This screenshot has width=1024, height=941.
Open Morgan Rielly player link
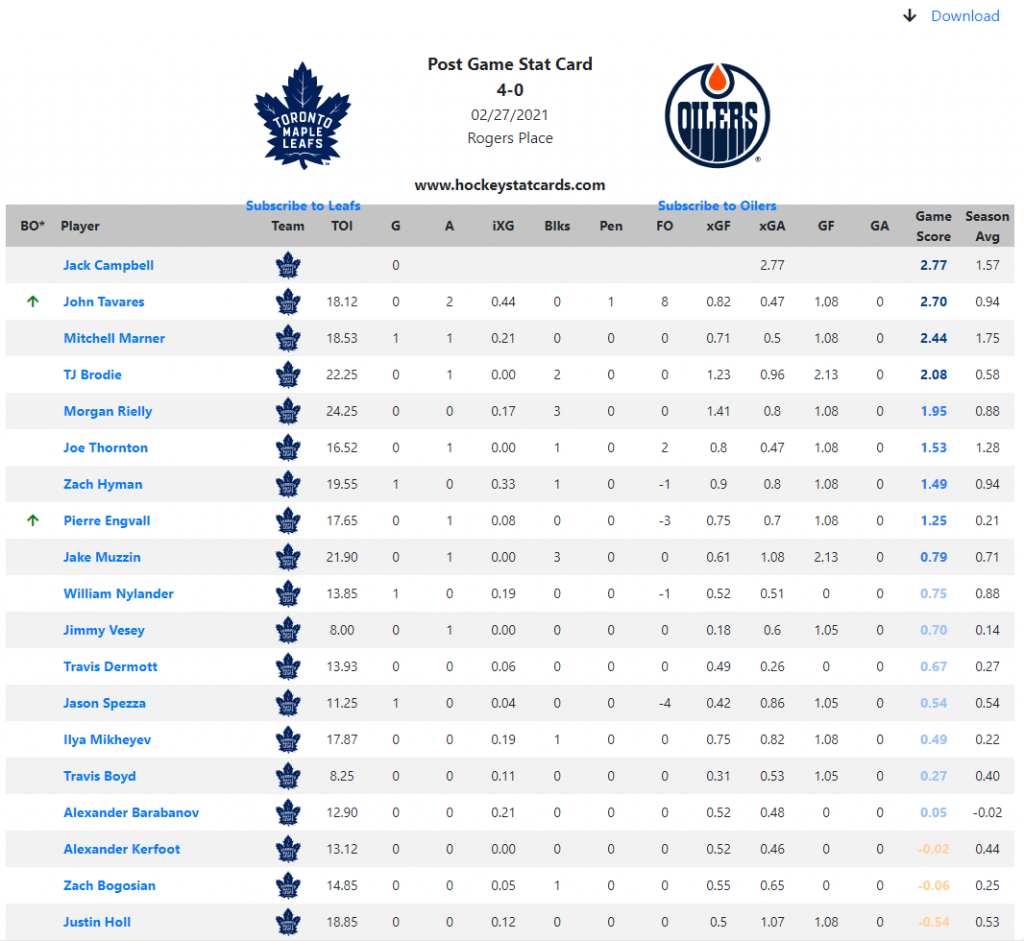[108, 411]
